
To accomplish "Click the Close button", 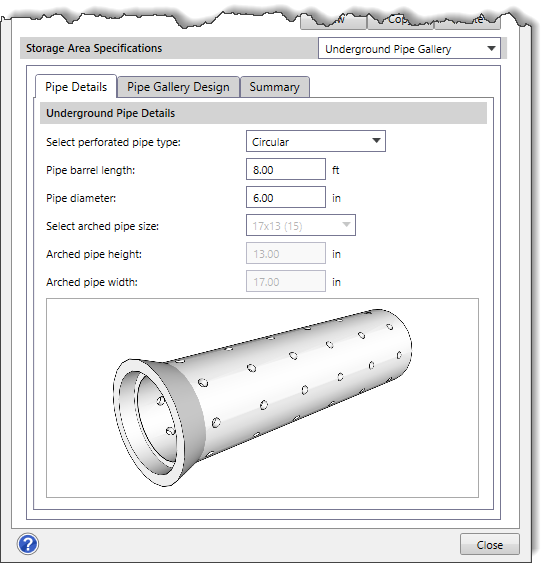I will pyautogui.click(x=490, y=544).
